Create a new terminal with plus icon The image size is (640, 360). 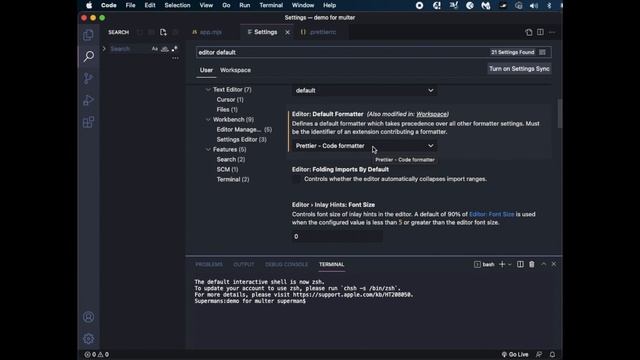click(502, 264)
